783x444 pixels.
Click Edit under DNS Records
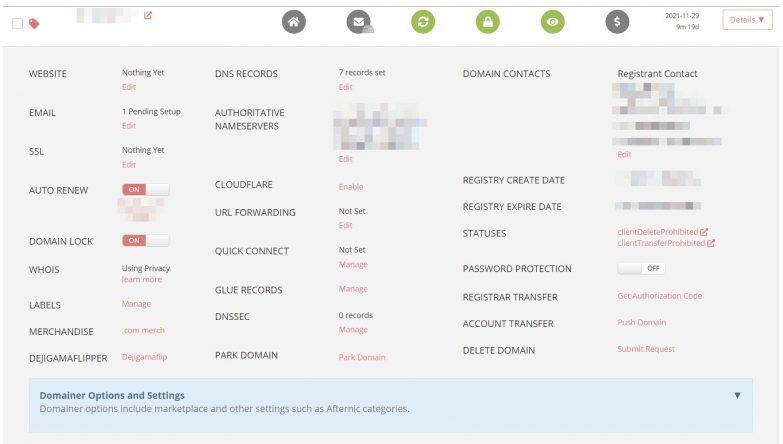[x=345, y=87]
